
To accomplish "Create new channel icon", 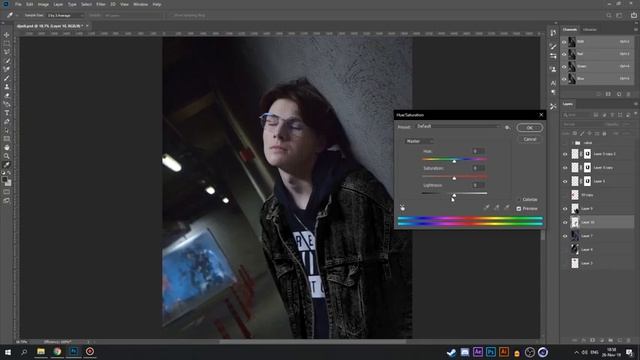I will point(619,94).
